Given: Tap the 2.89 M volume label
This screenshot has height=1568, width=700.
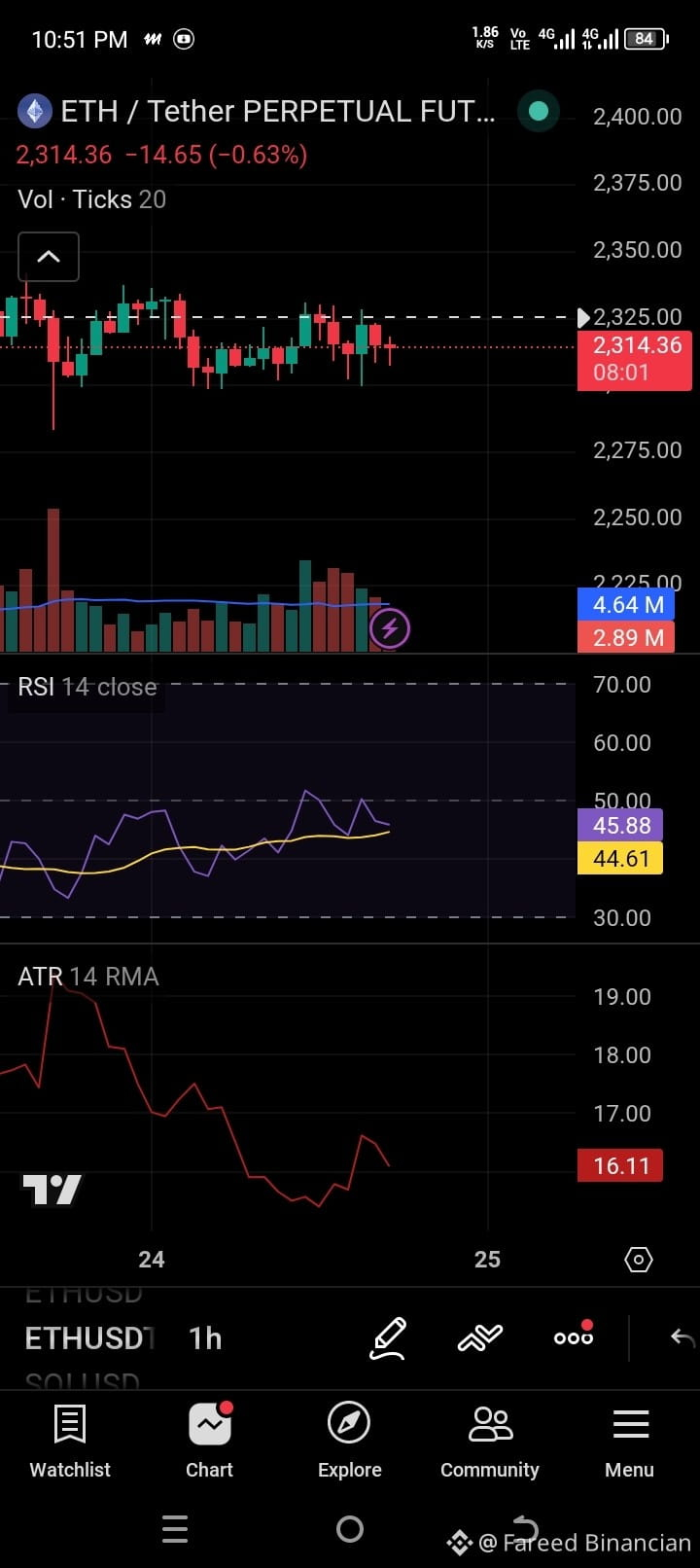Looking at the screenshot, I should 626,637.
